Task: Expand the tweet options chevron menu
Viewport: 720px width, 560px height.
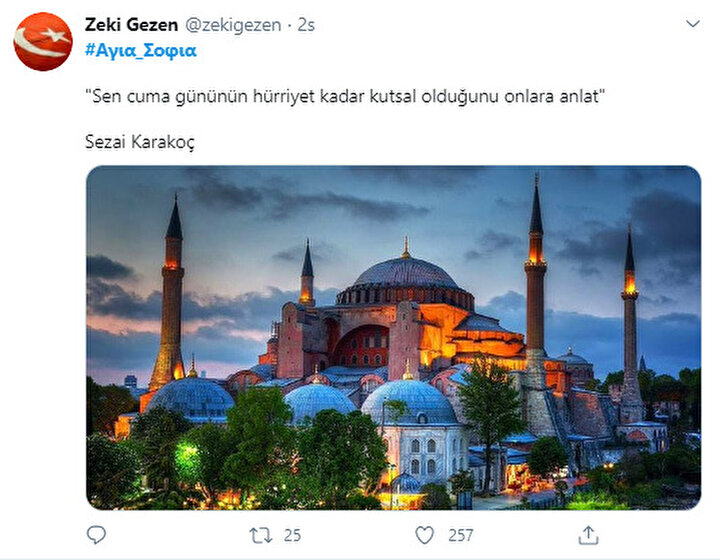Action: click(x=693, y=23)
